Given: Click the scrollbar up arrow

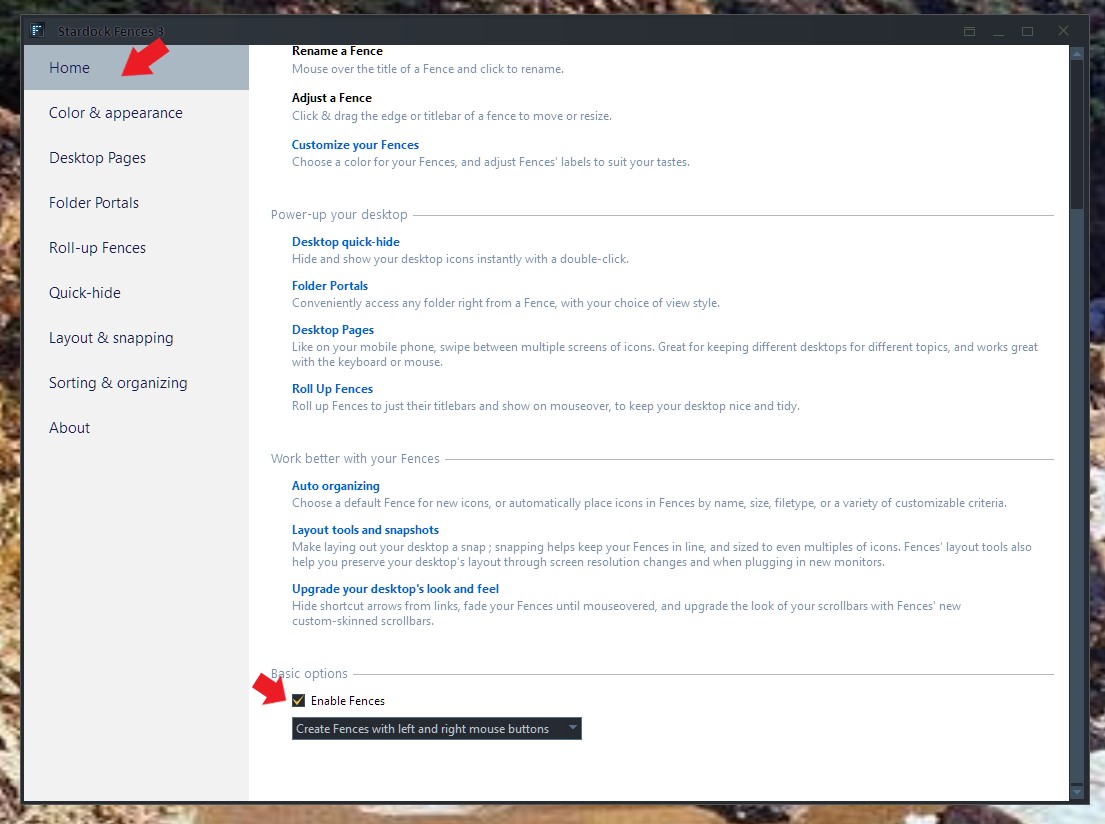Looking at the screenshot, I should [1076, 52].
